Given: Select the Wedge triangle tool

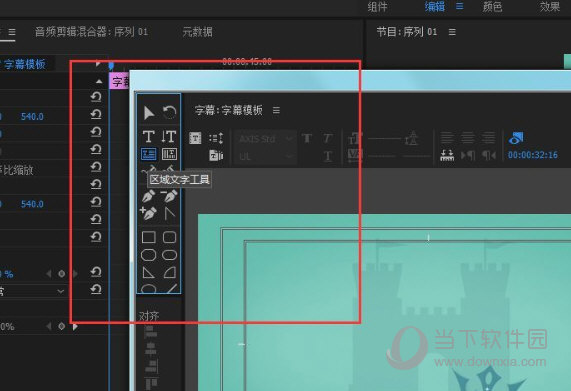Looking at the screenshot, I should tap(149, 272).
